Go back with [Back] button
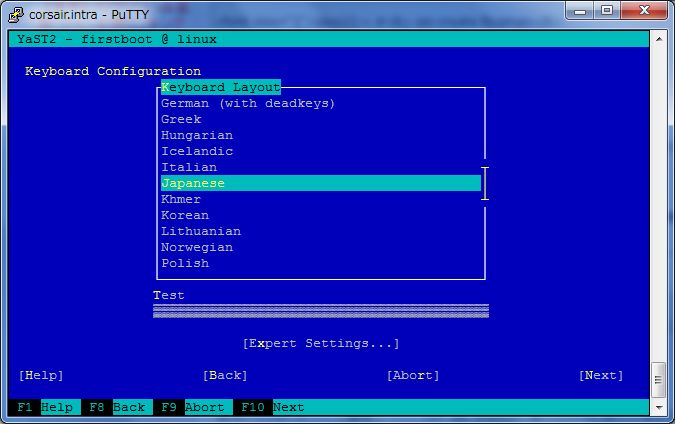 225,375
